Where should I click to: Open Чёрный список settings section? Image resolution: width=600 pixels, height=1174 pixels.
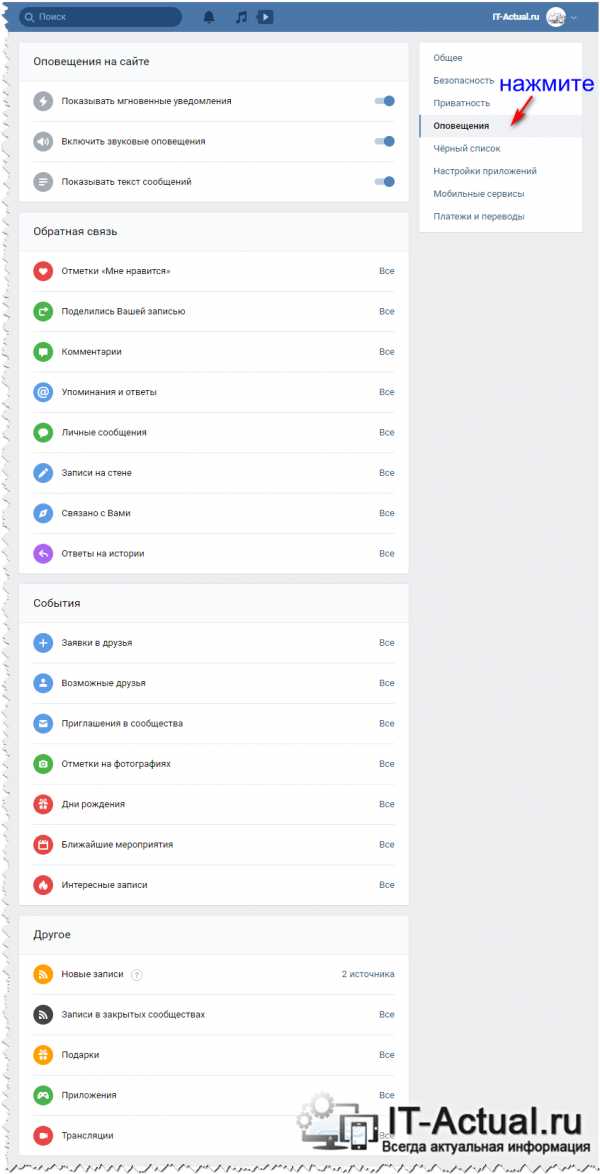pos(467,149)
